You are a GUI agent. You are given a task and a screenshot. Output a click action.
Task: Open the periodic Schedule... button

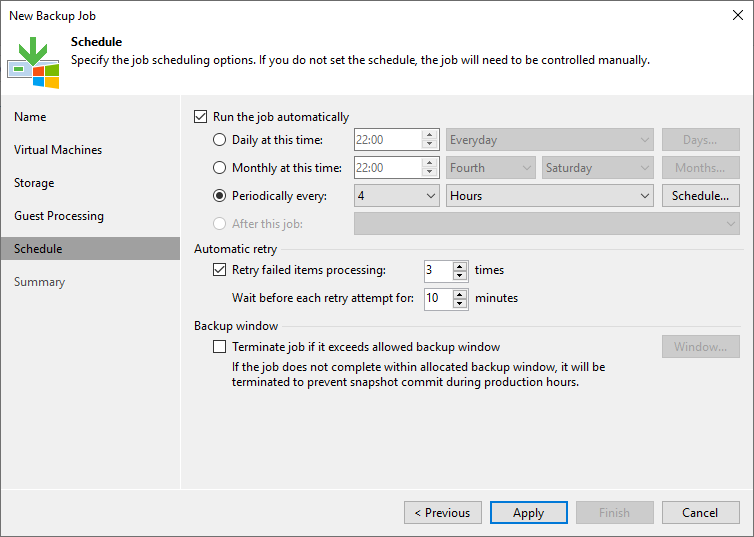tap(701, 196)
